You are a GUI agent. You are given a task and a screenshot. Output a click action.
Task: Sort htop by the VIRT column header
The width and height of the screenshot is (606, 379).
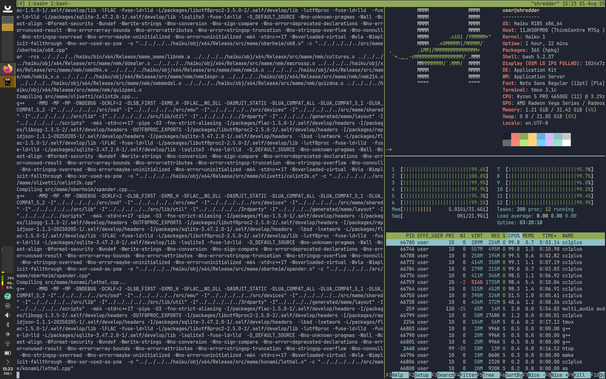click(x=477, y=236)
